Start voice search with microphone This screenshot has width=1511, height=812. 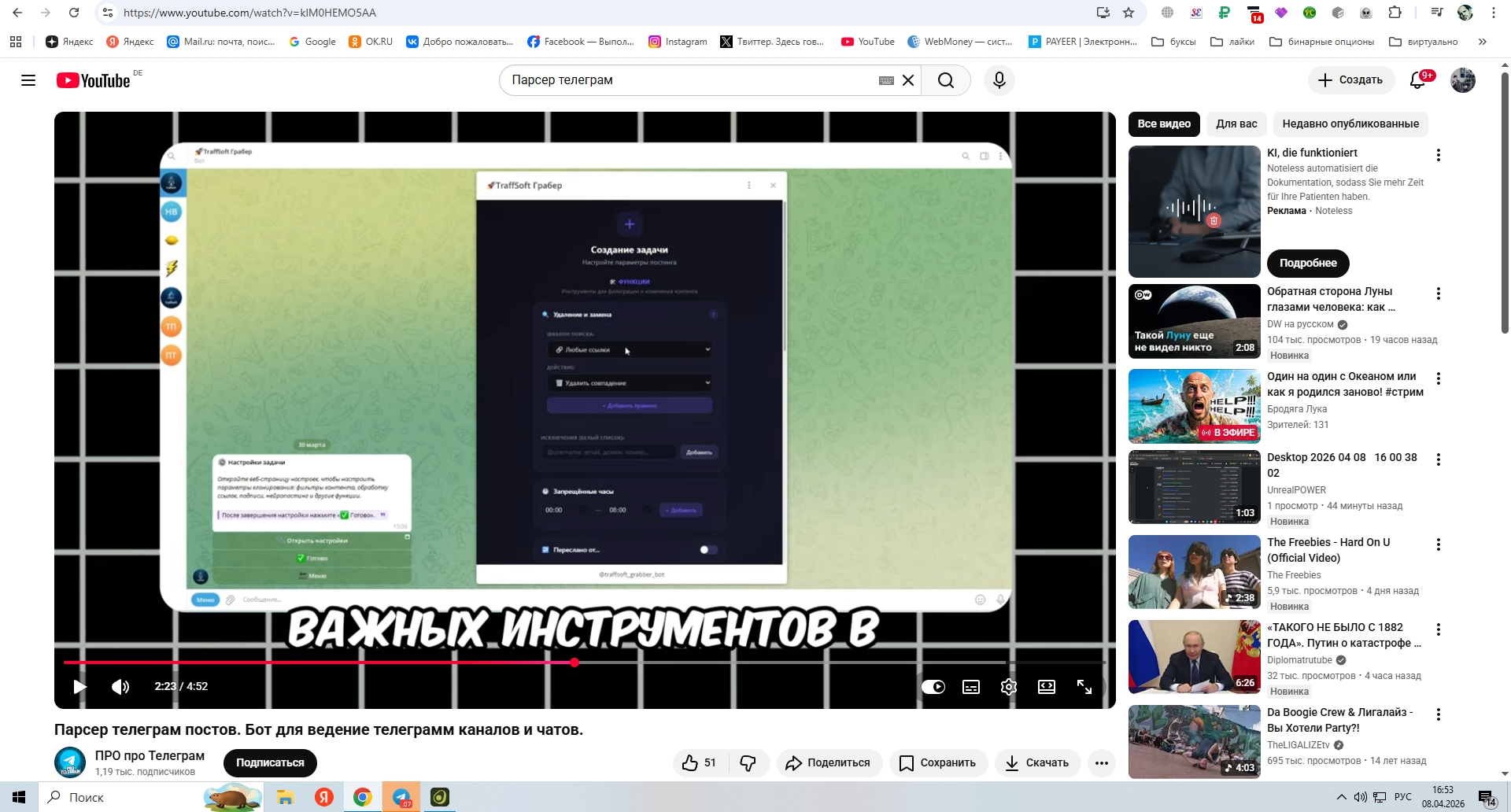click(x=999, y=80)
